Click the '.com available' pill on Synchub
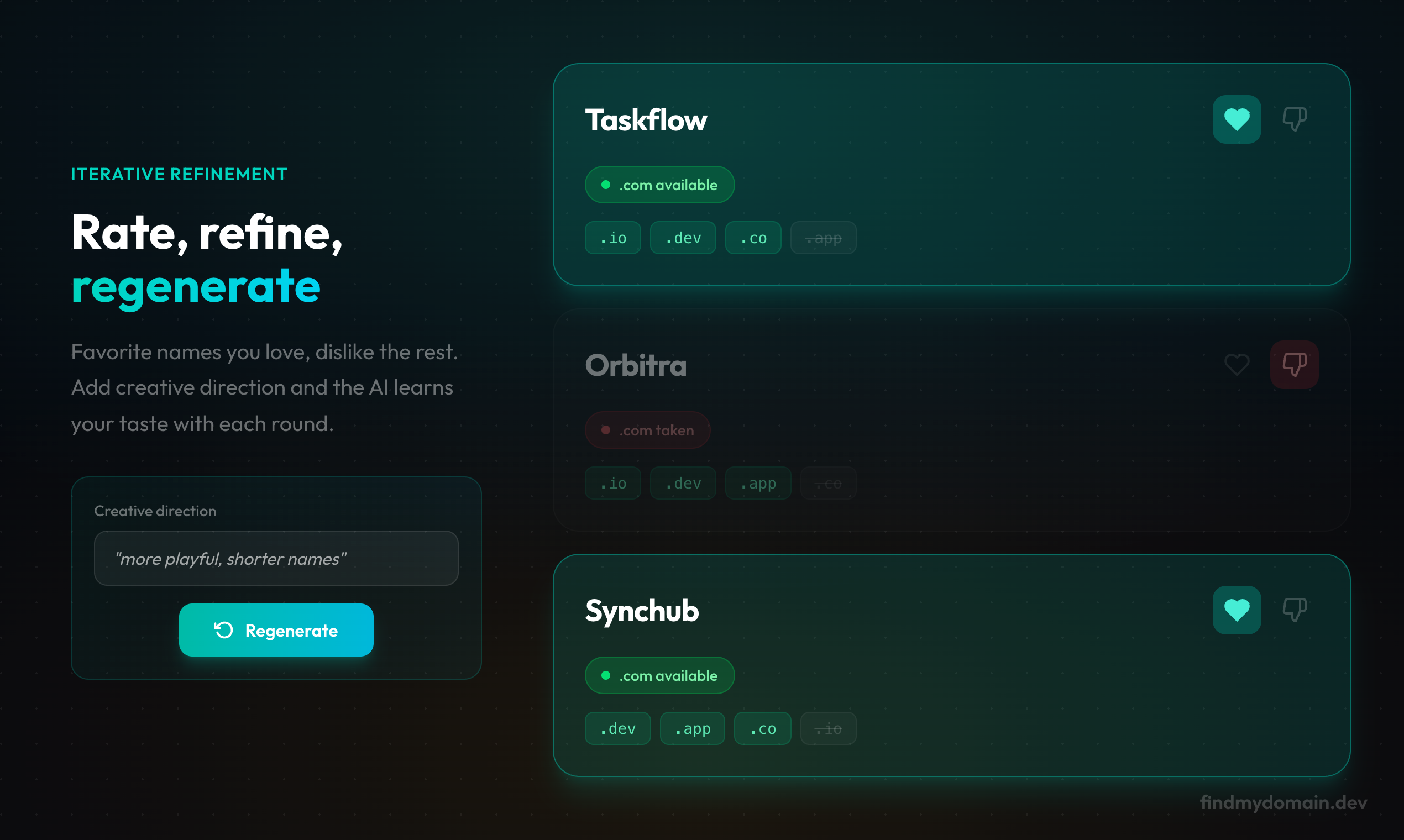 (x=659, y=675)
